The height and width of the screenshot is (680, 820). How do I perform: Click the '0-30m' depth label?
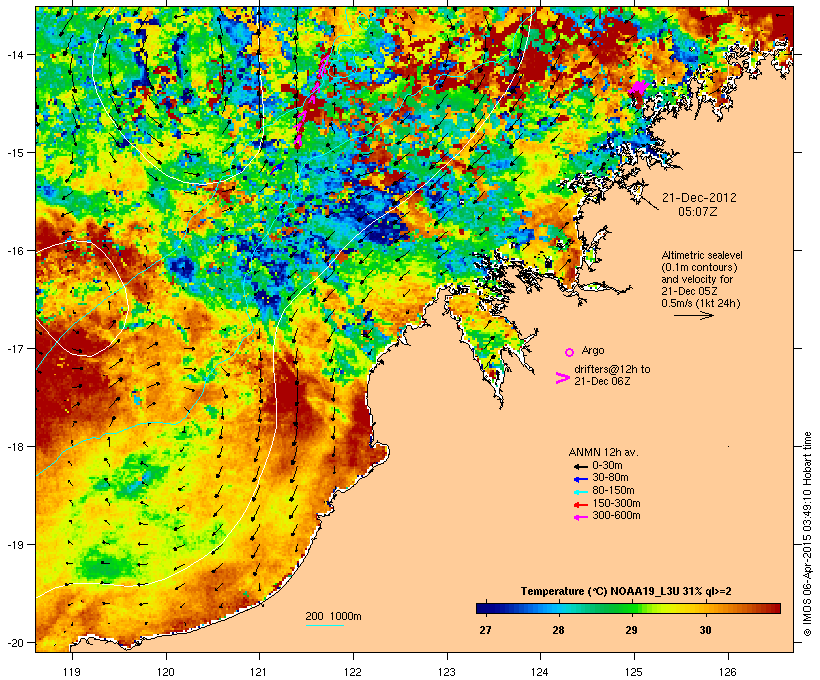pos(607,466)
